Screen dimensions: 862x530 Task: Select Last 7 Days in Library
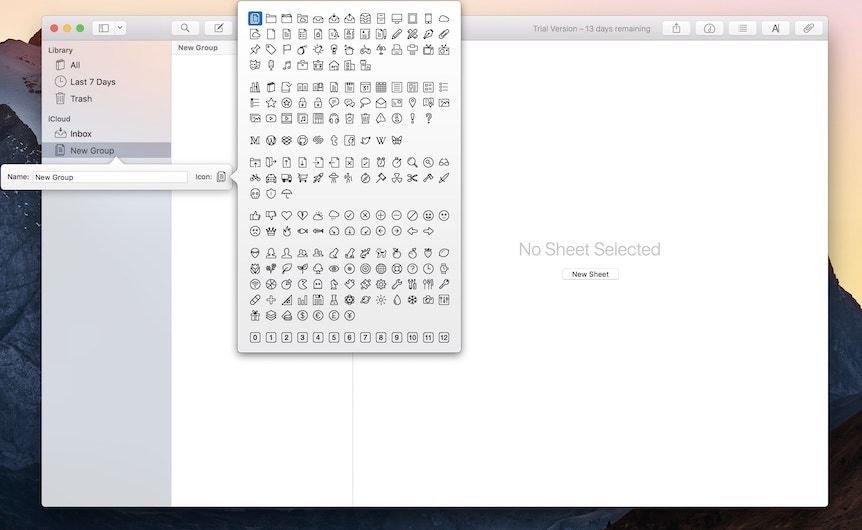coord(92,82)
